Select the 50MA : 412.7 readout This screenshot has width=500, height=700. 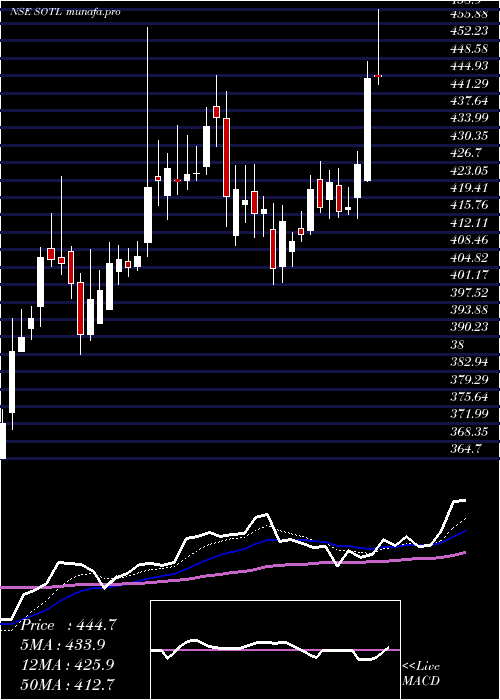[68, 684]
